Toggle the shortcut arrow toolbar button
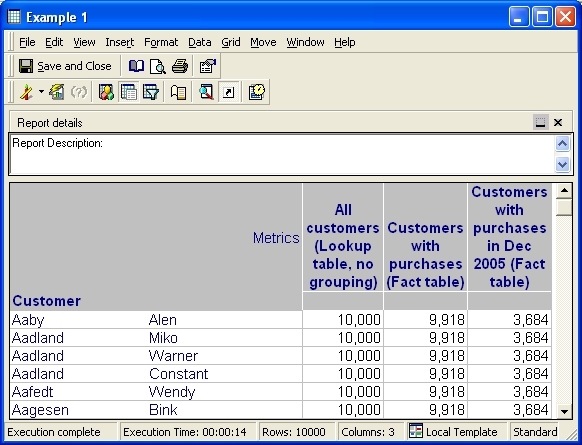This screenshot has height=445, width=582. coord(228,92)
